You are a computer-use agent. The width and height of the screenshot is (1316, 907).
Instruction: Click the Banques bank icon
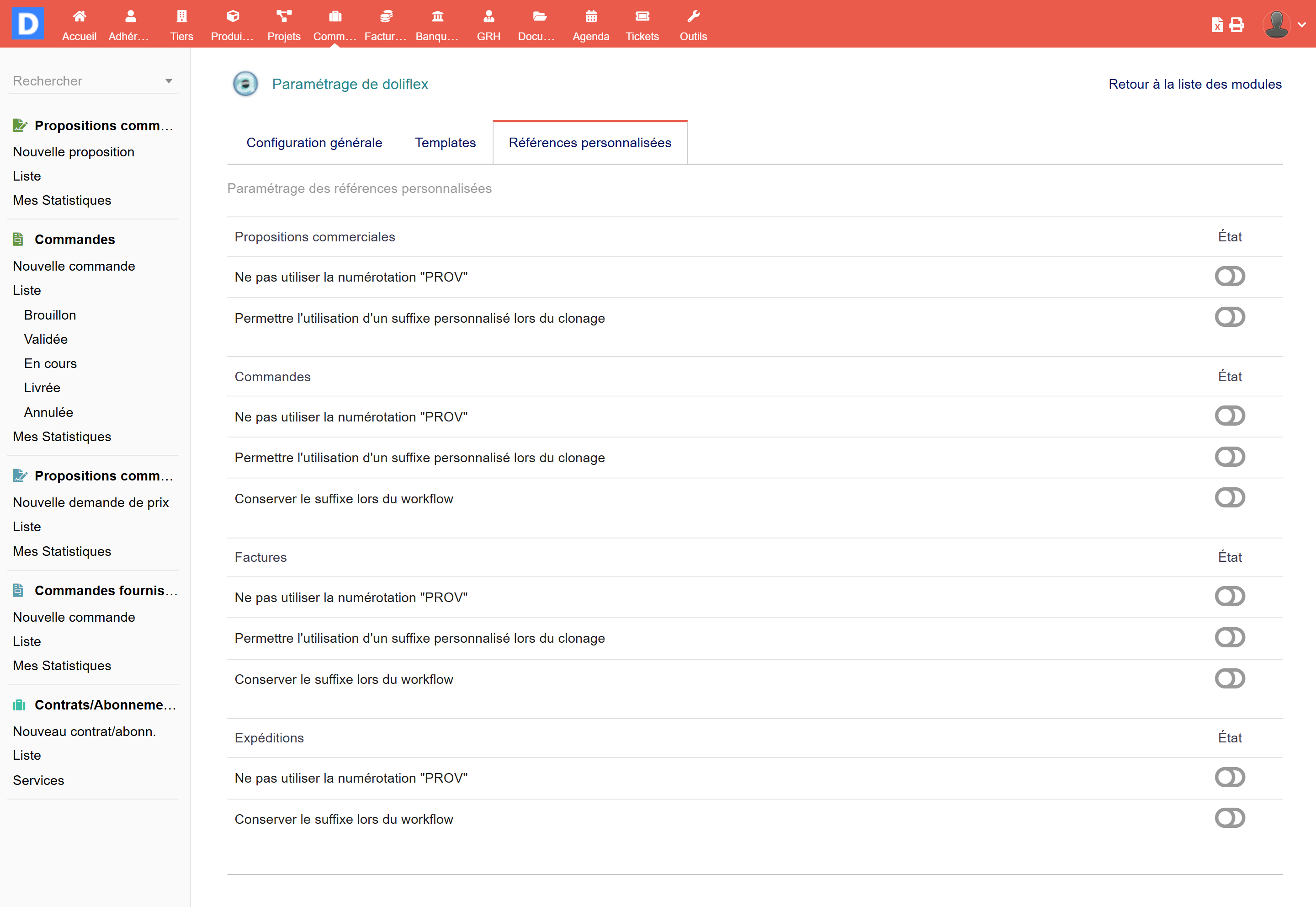tap(437, 16)
